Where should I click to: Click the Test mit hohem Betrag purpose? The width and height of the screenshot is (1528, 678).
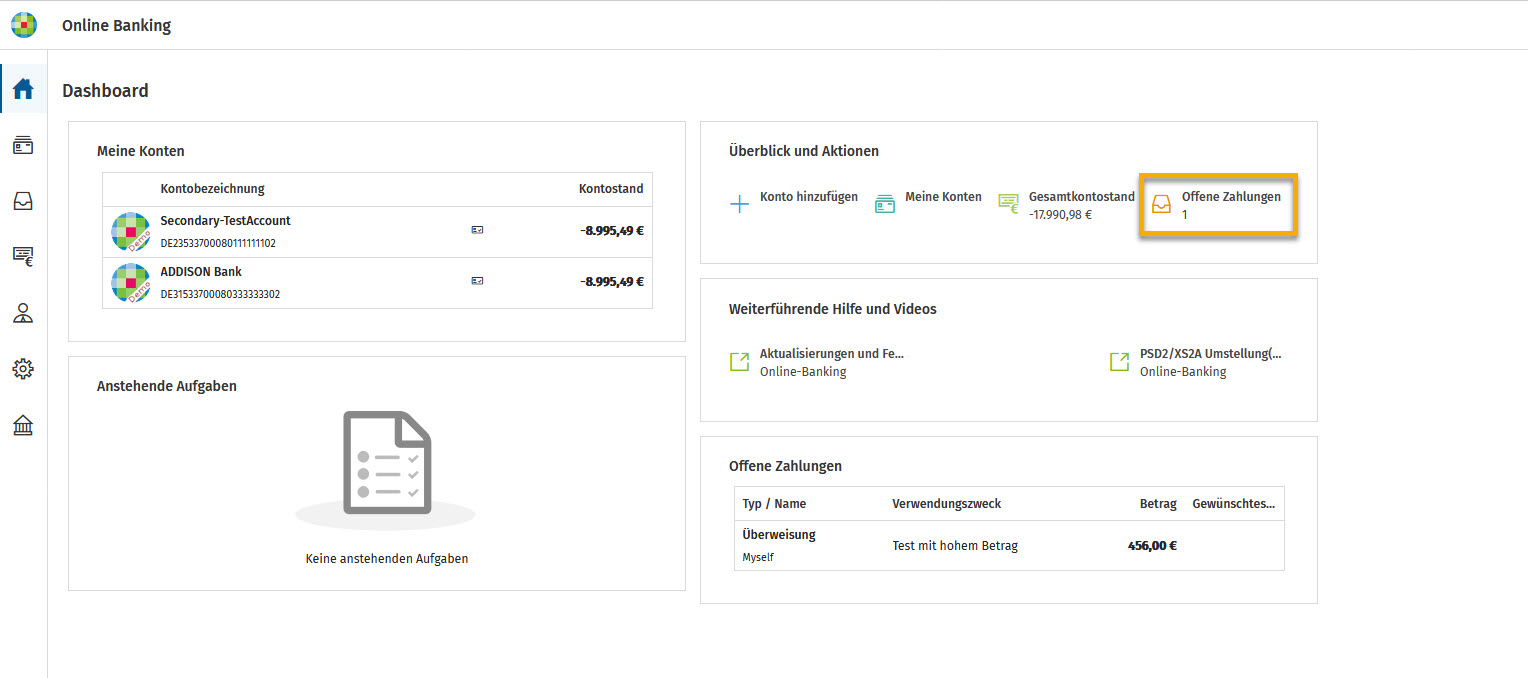click(x=955, y=545)
